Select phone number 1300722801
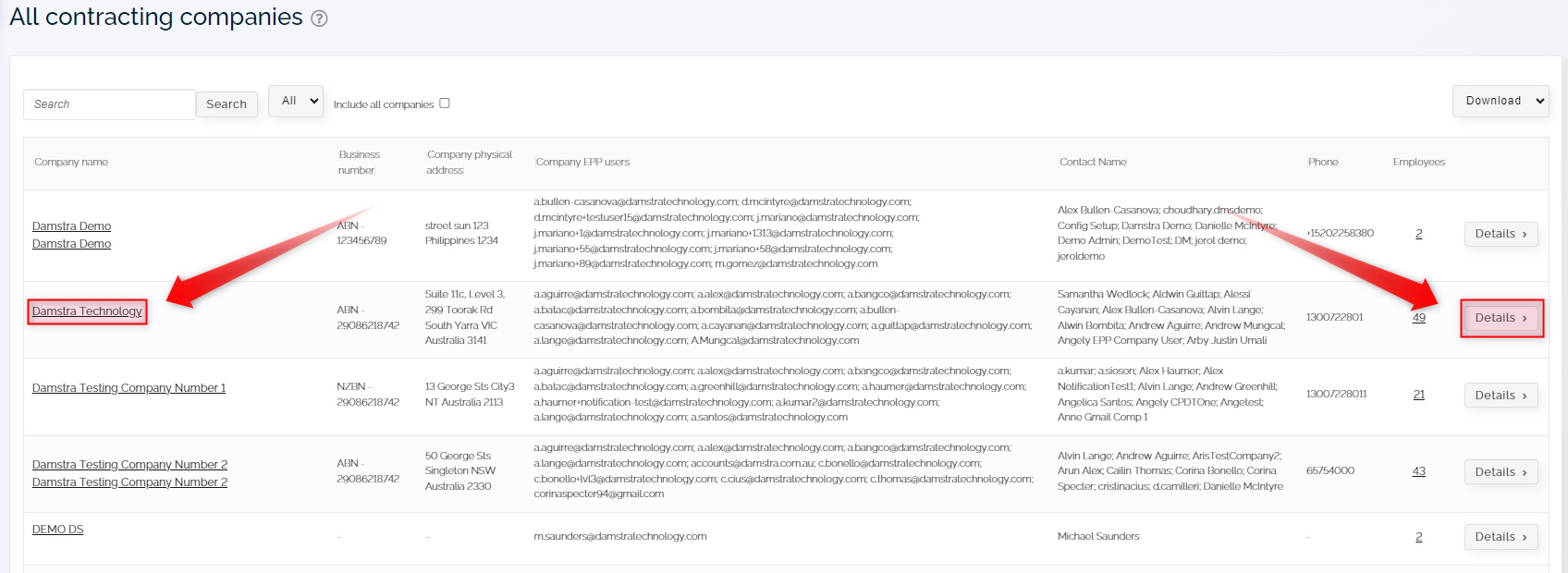This screenshot has height=573, width=1568. (x=1334, y=317)
